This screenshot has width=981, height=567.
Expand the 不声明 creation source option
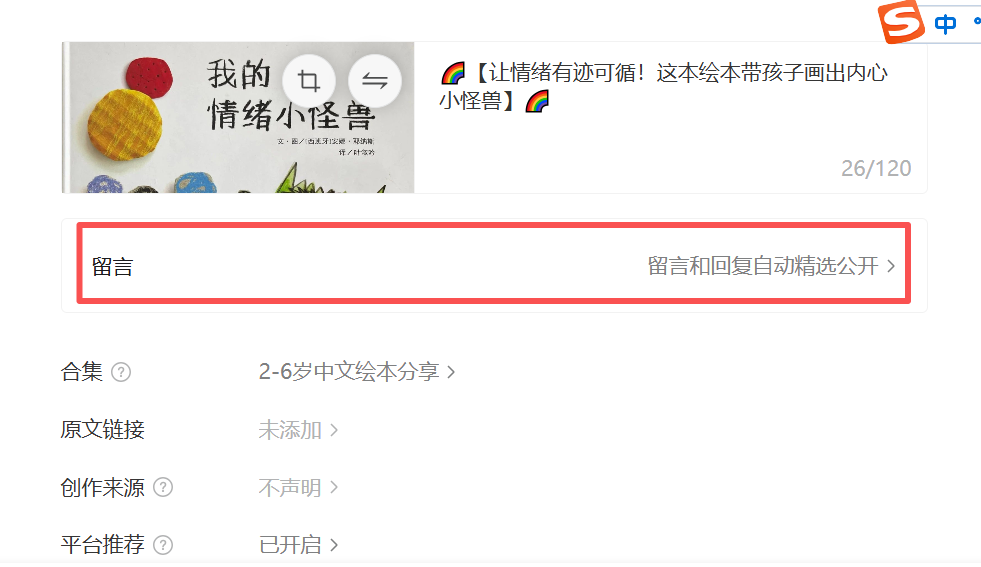tap(298, 488)
